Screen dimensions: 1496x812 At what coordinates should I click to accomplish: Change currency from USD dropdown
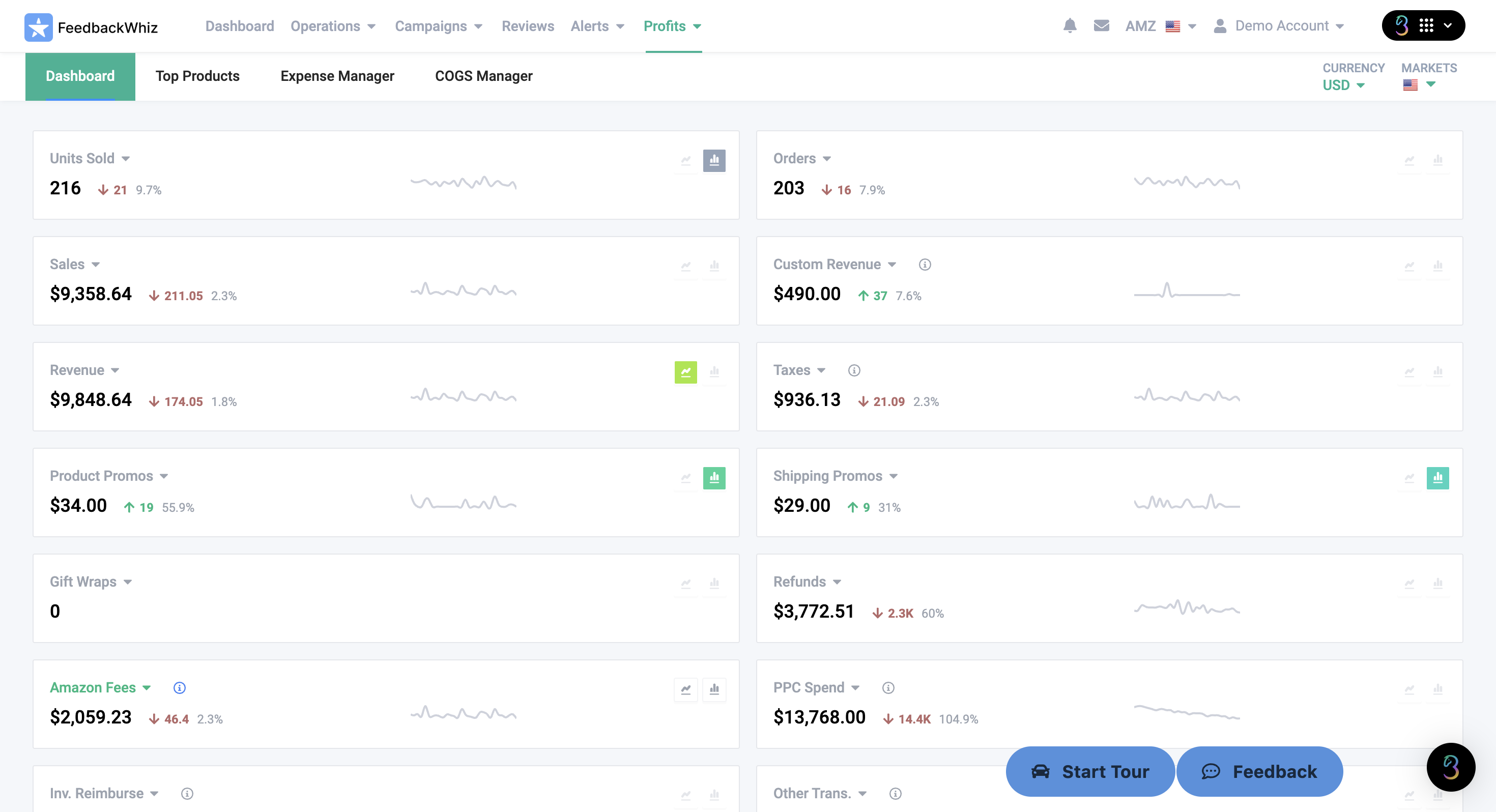(1343, 85)
